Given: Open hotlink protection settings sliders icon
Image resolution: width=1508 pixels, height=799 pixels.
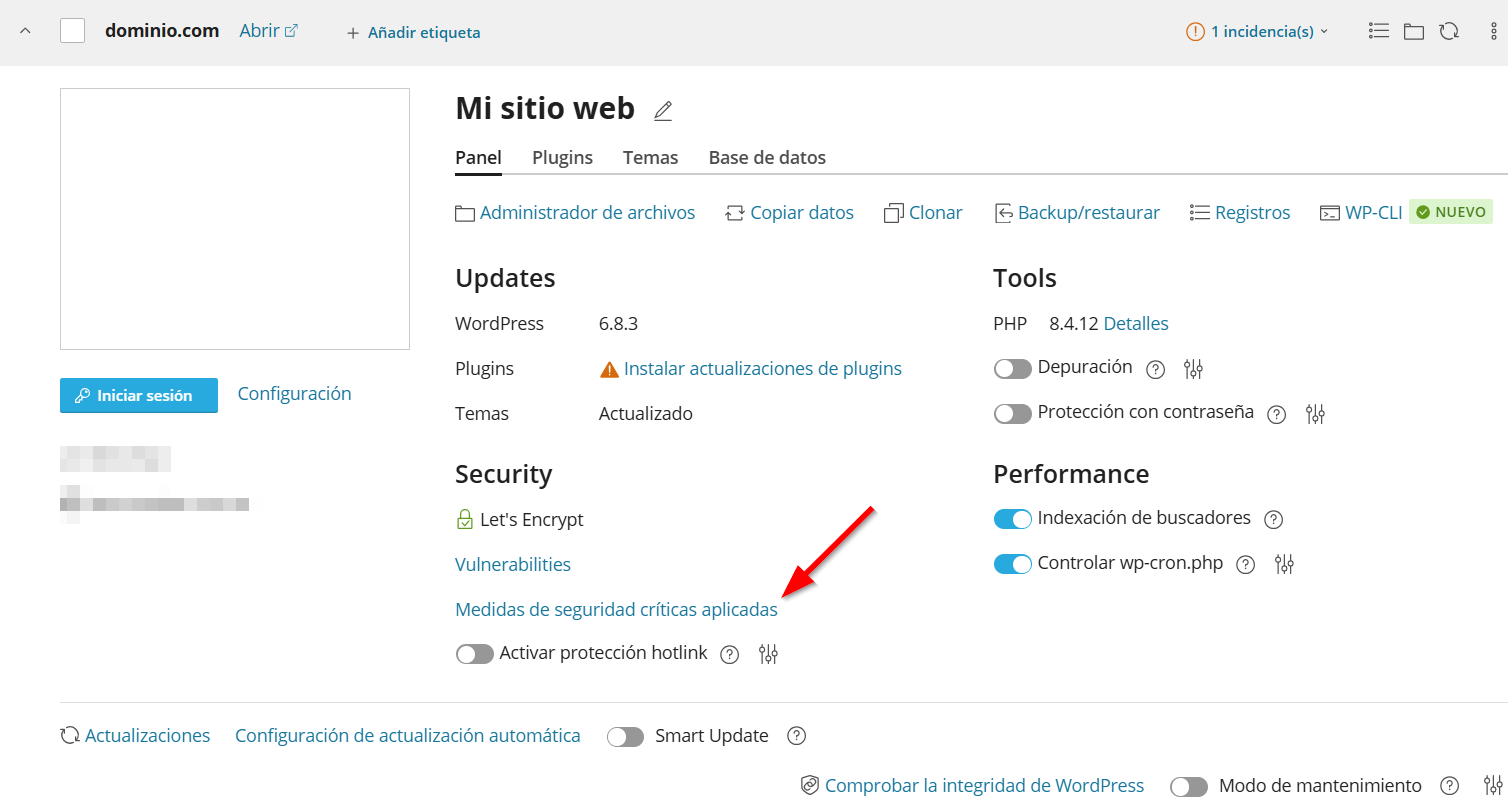Looking at the screenshot, I should (x=768, y=654).
